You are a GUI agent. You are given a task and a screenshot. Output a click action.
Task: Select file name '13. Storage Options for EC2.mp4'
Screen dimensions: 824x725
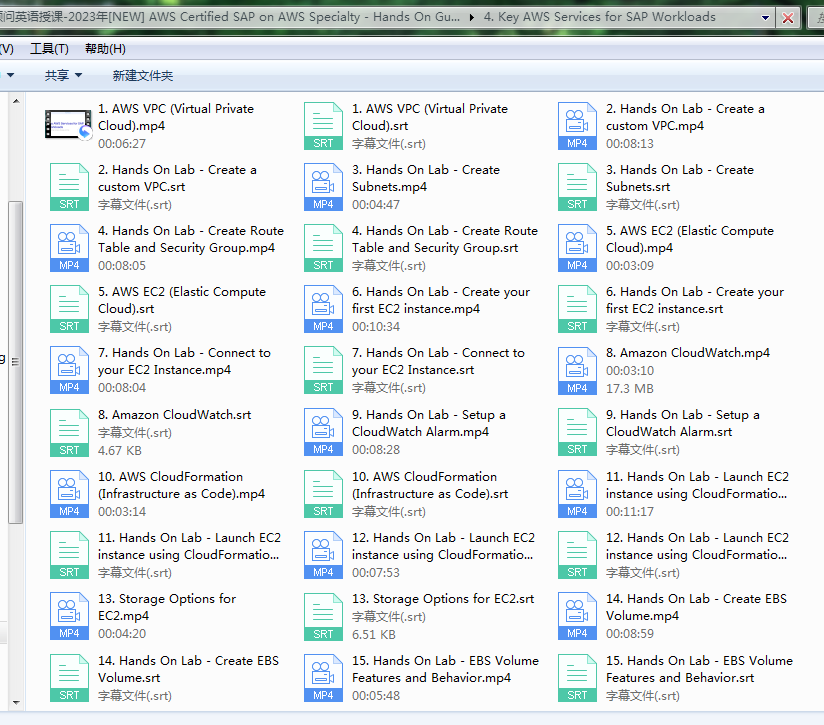pyautogui.click(x=167, y=607)
